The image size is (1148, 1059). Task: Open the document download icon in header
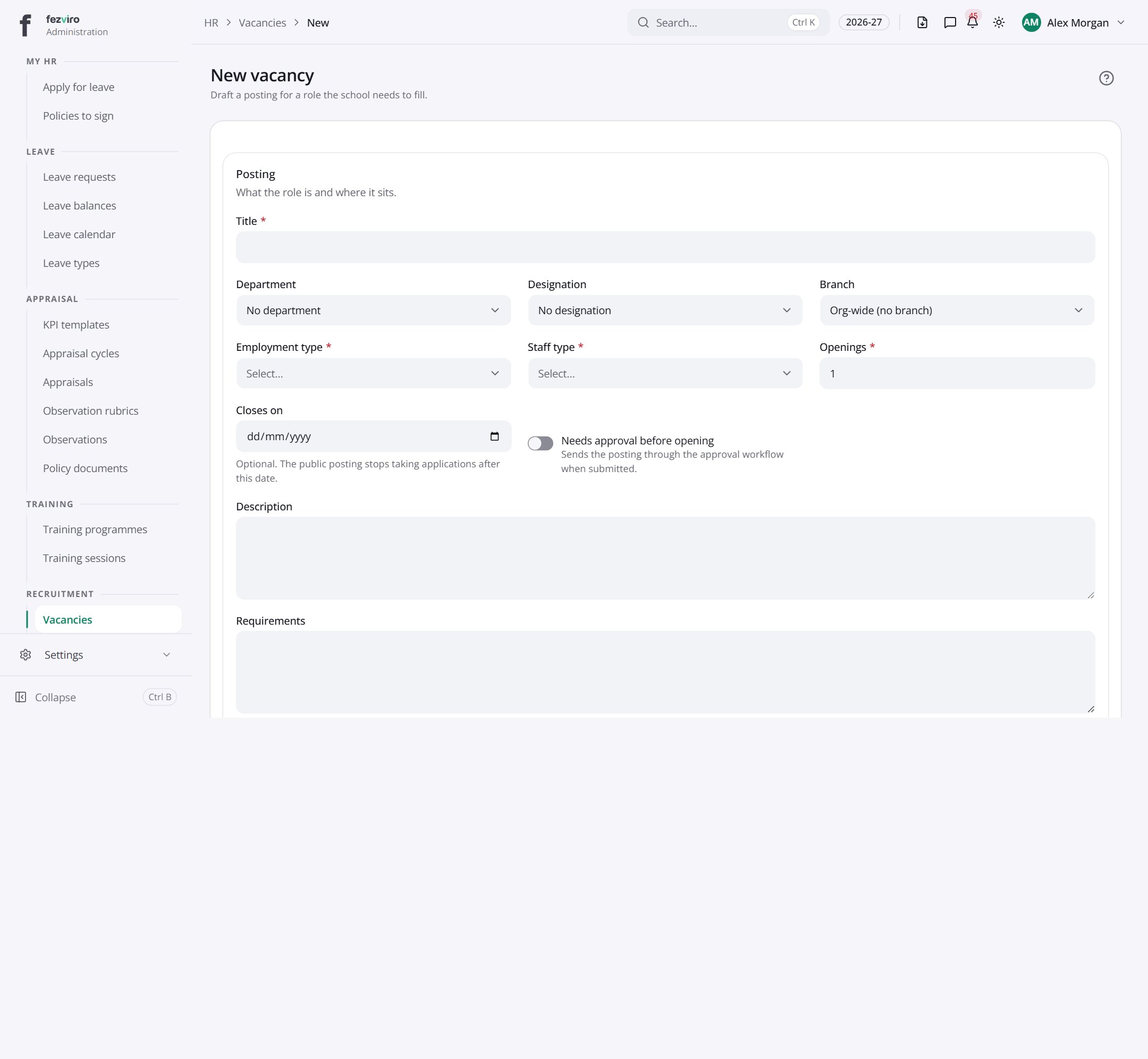click(922, 22)
